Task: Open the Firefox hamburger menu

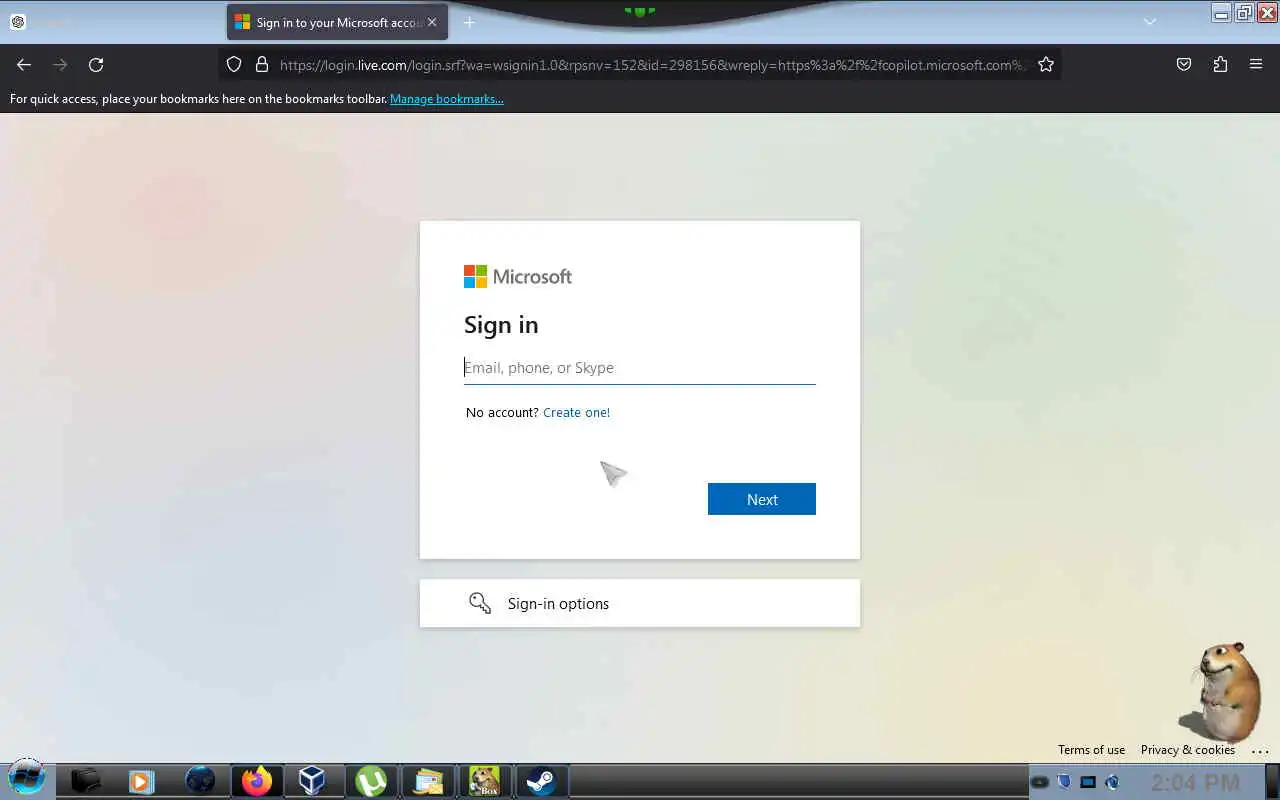Action: pyautogui.click(x=1256, y=64)
